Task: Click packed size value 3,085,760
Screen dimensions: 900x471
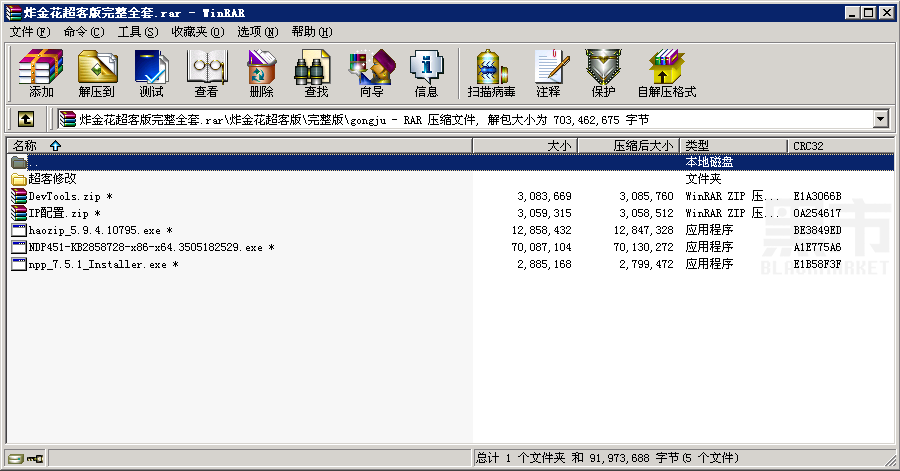Action: (x=646, y=196)
